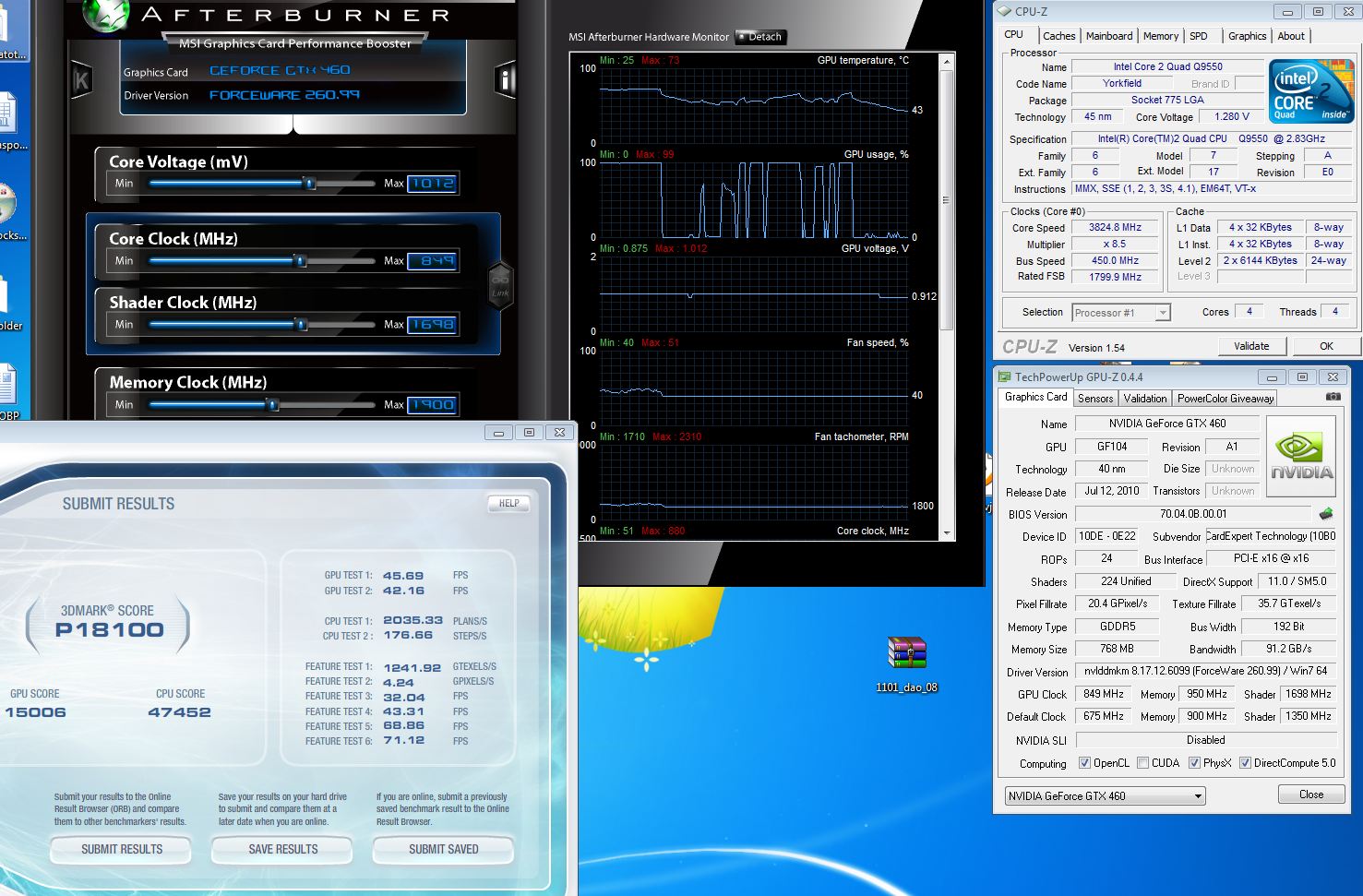Click the Detach button of the hardware monitor
This screenshot has width=1363, height=896.
click(x=760, y=37)
